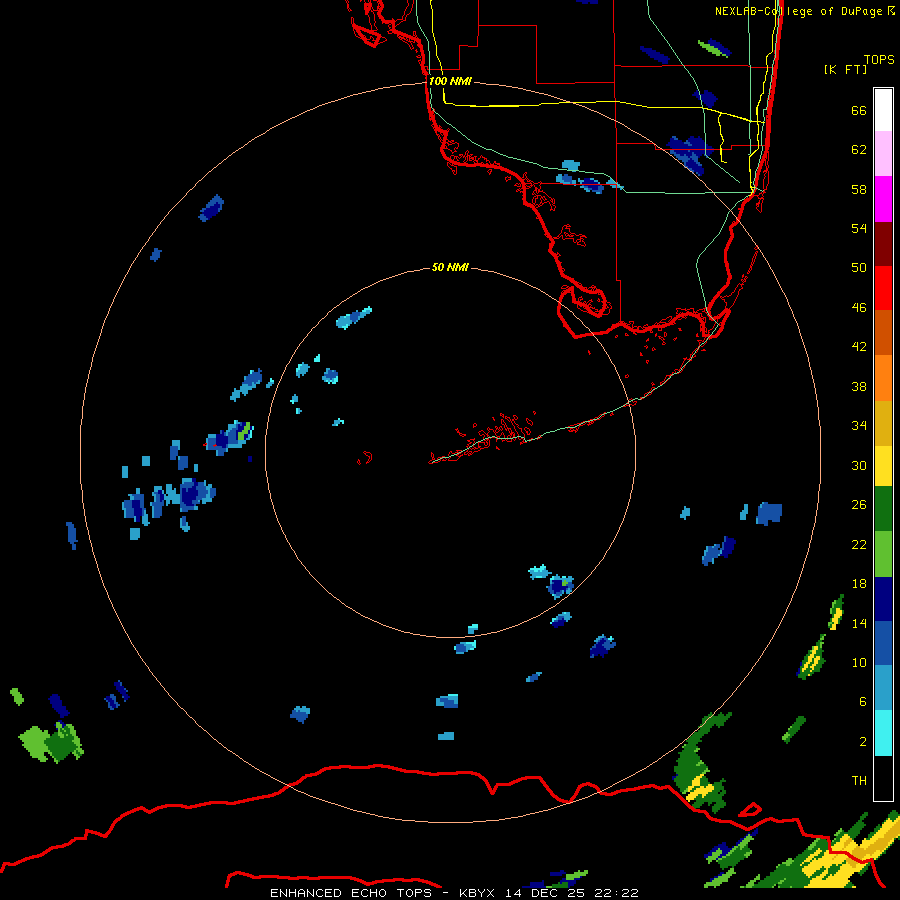The width and height of the screenshot is (900, 900).
Task: Click the TOPS legend title
Action: pos(879,59)
